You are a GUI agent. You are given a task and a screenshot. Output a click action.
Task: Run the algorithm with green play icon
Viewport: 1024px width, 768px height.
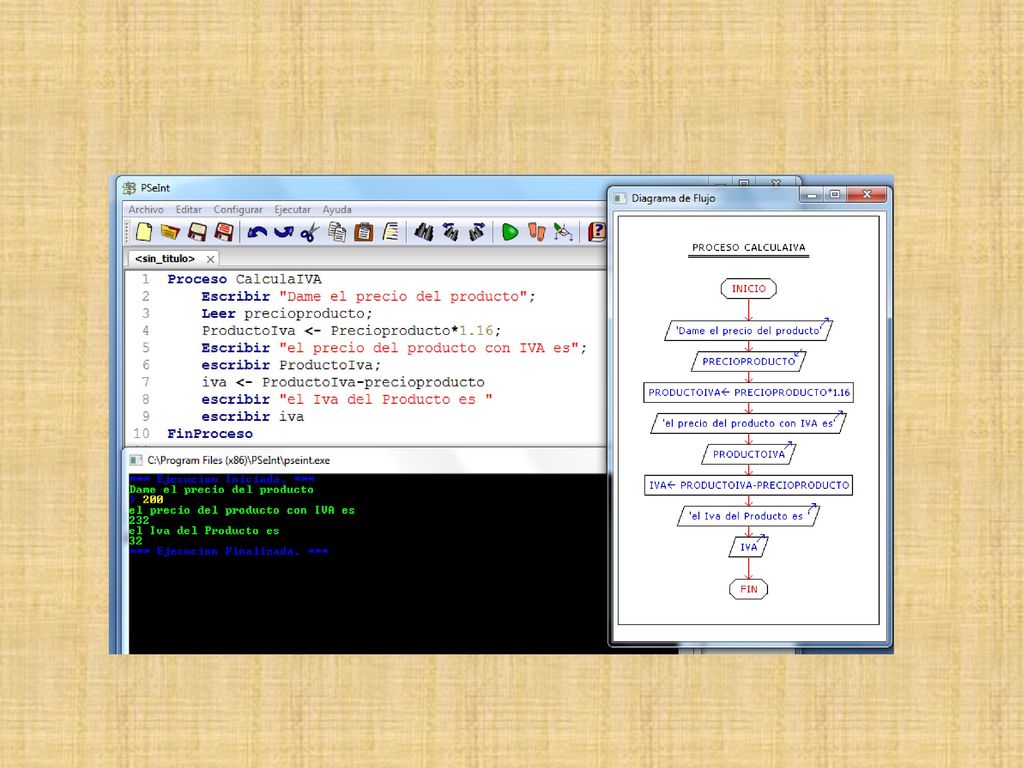coord(510,232)
